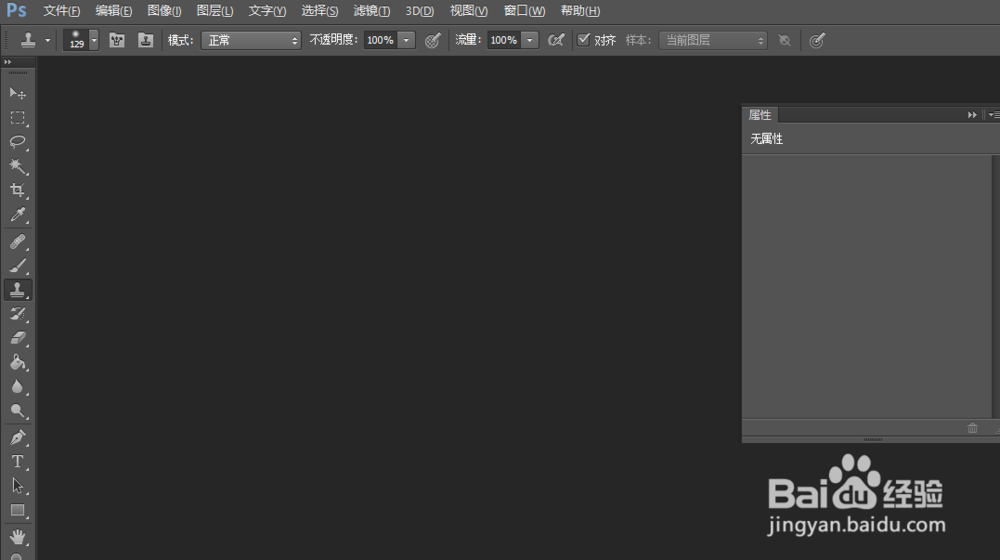Toggle the Brush panel
The image size is (1000, 560).
[x=117, y=40]
